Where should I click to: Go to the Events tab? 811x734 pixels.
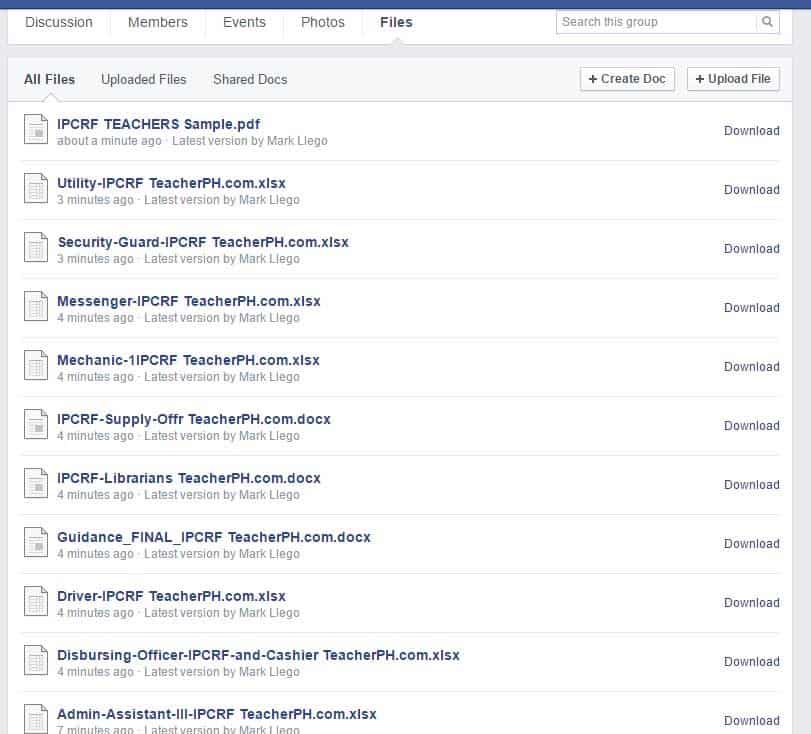(x=244, y=22)
